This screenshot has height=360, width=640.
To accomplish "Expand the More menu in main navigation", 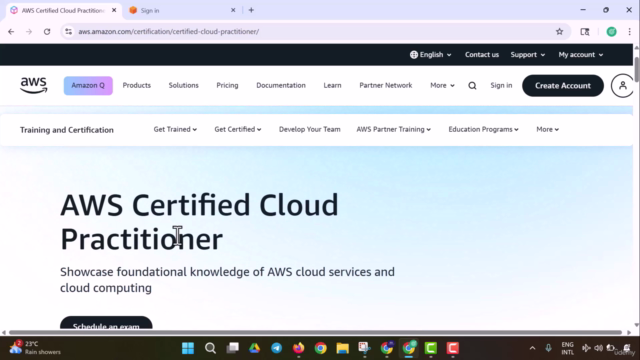I will (x=442, y=85).
